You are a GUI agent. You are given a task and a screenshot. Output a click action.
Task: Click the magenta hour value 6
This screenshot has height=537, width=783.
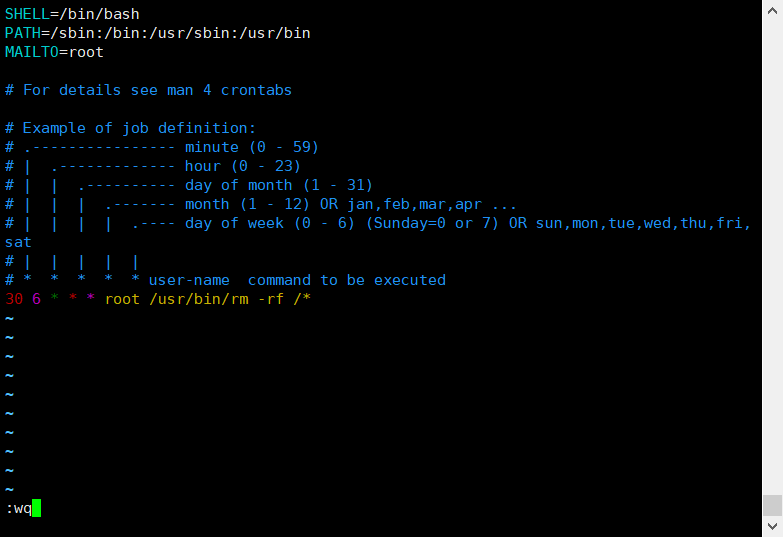point(36,299)
